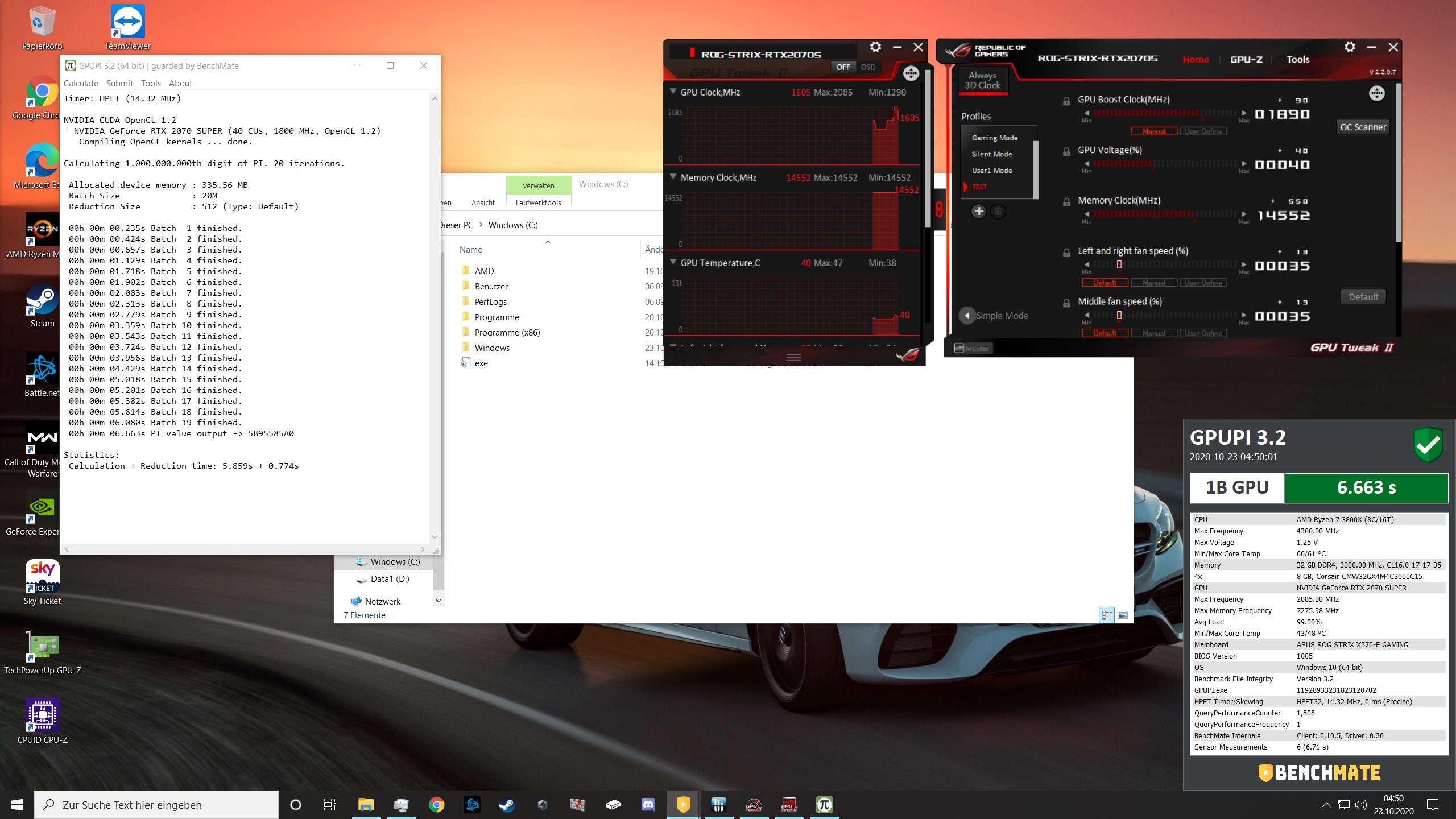Switch to Simple Mode with the arrow button
Viewport: 1456px width, 819px height.
click(x=967, y=316)
